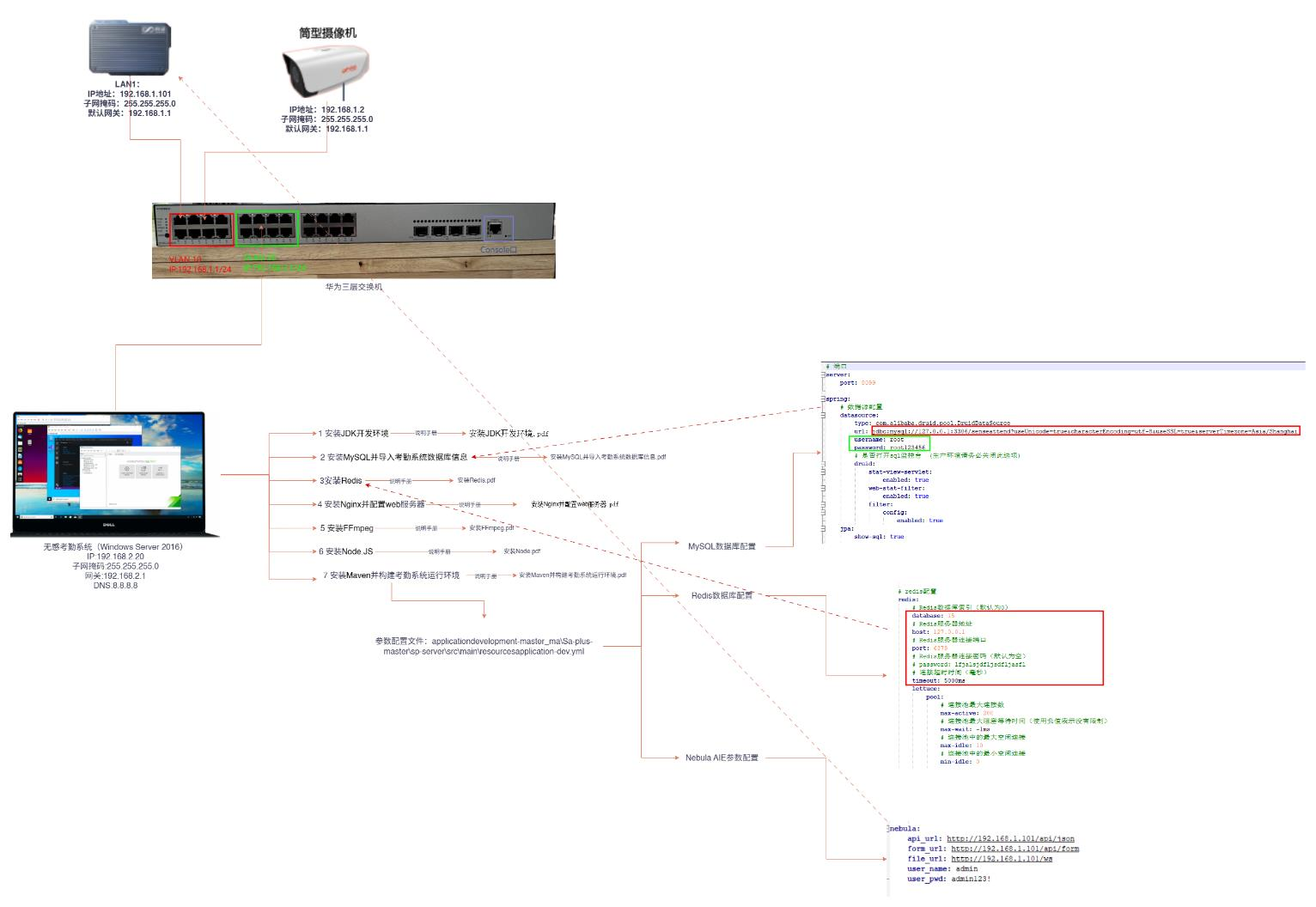Select step 3 安装Redis label
Screen dimensions: 1316x907
[x=341, y=481]
